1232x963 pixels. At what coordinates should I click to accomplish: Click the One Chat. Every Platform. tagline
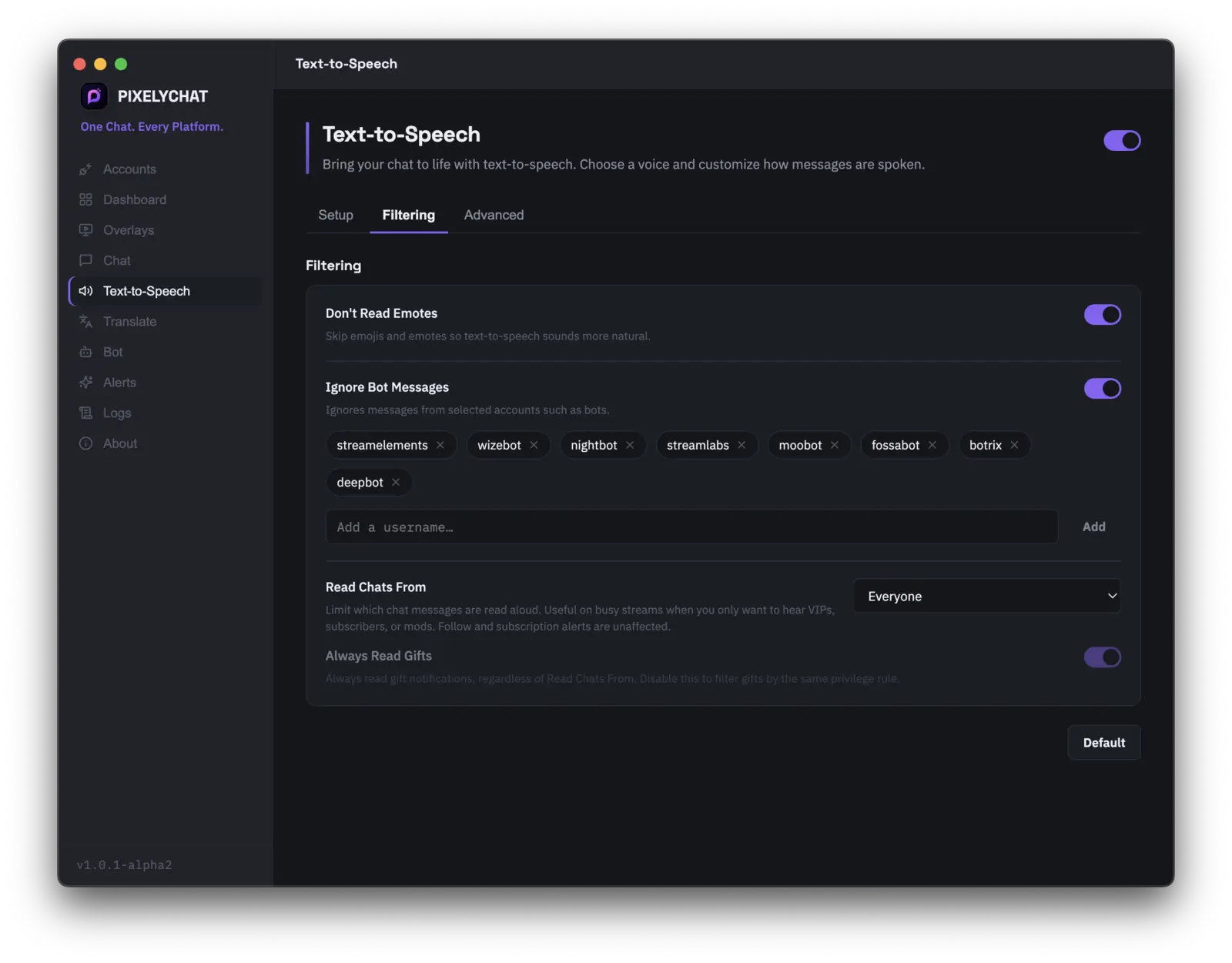pos(152,126)
